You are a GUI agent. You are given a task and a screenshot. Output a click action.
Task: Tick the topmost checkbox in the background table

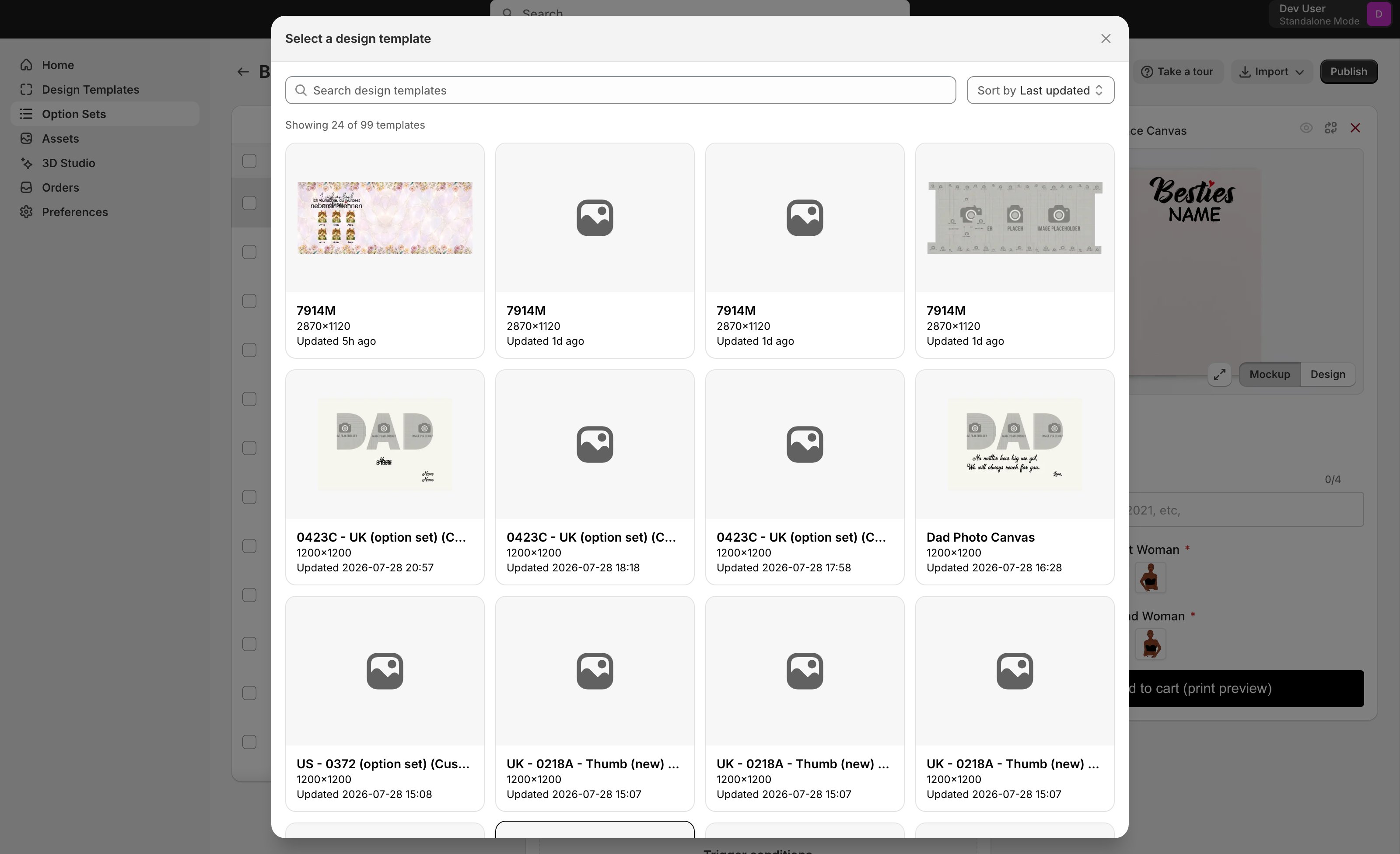click(249, 161)
